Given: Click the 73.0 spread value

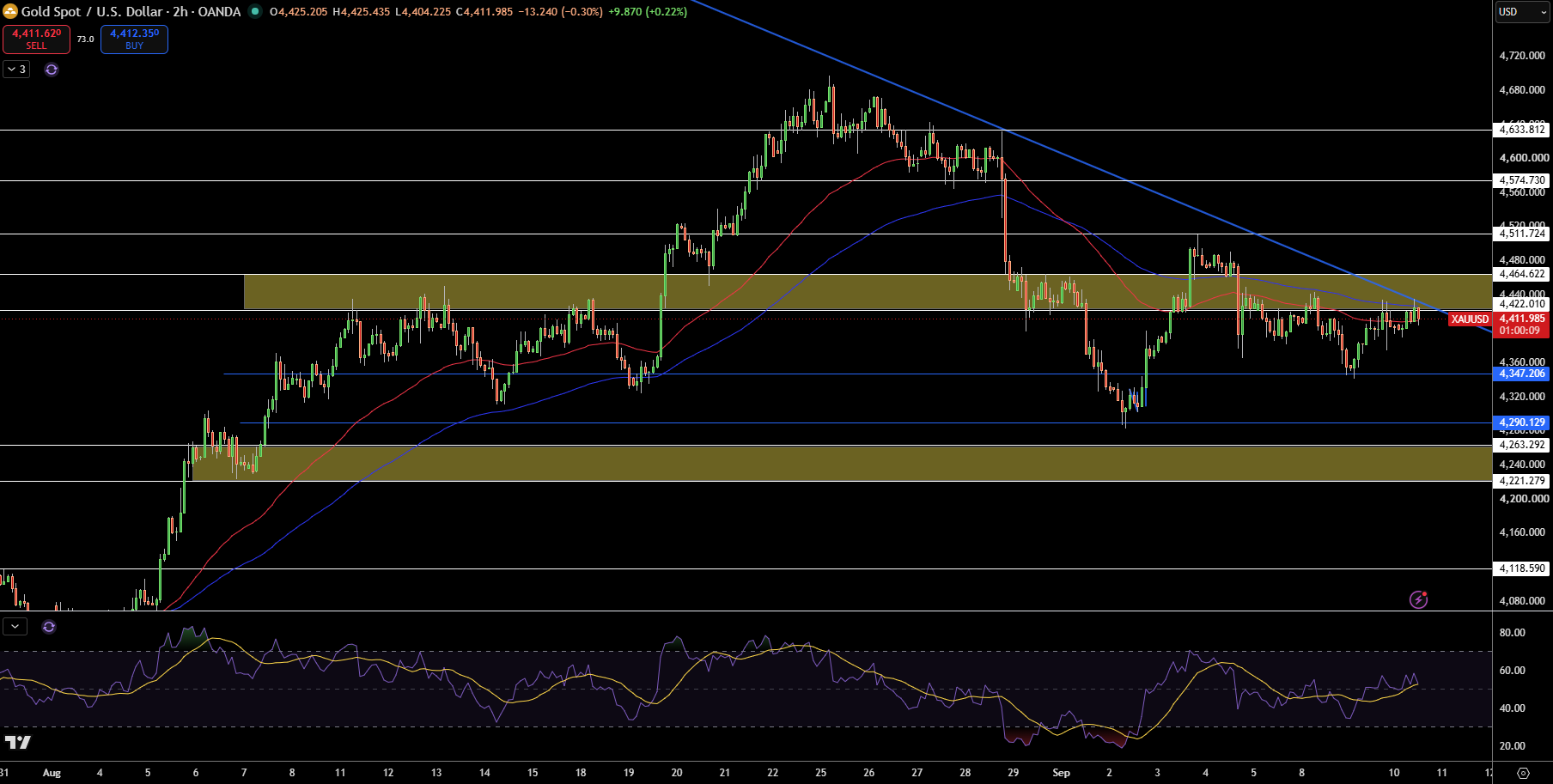Looking at the screenshot, I should (86, 40).
